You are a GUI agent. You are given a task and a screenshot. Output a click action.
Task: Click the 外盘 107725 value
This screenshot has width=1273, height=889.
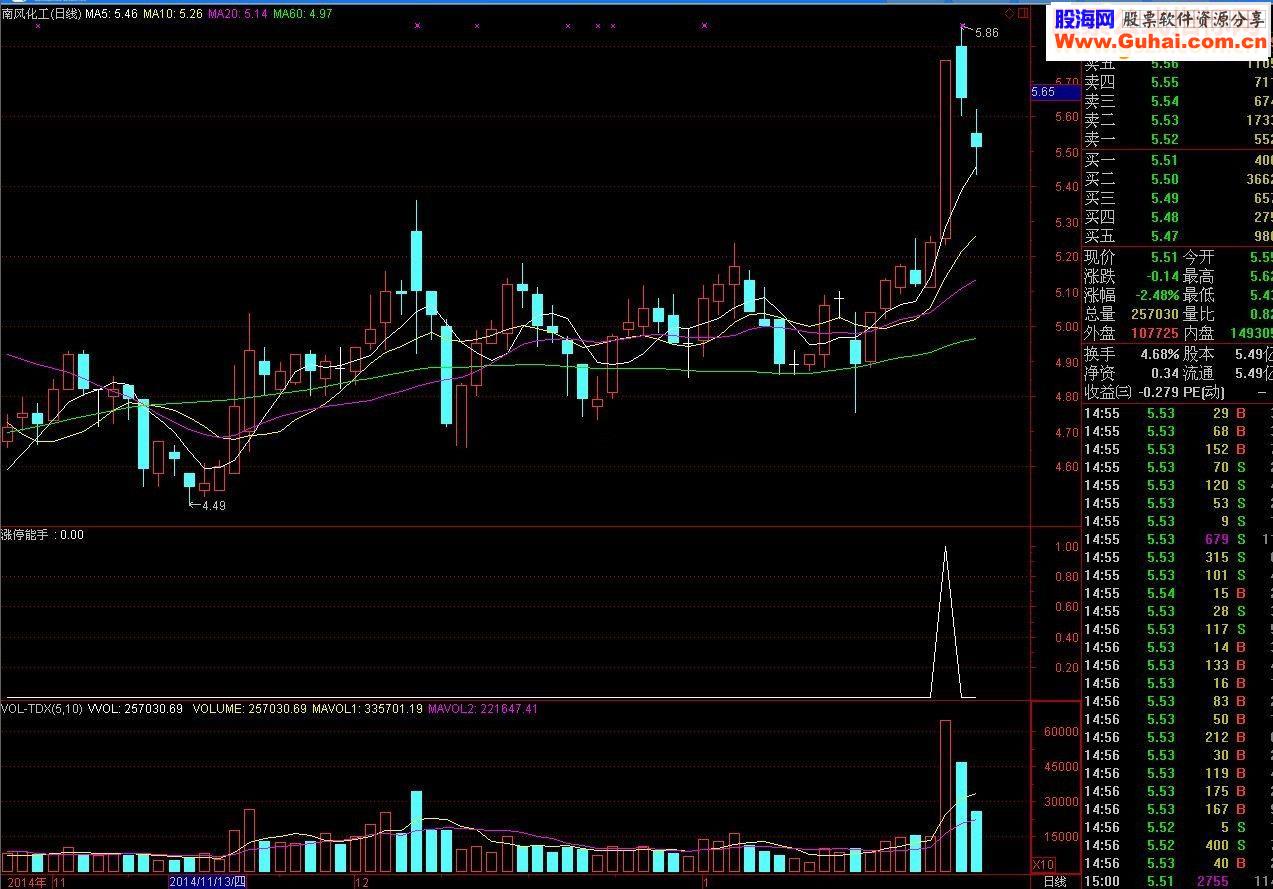[x=1153, y=333]
